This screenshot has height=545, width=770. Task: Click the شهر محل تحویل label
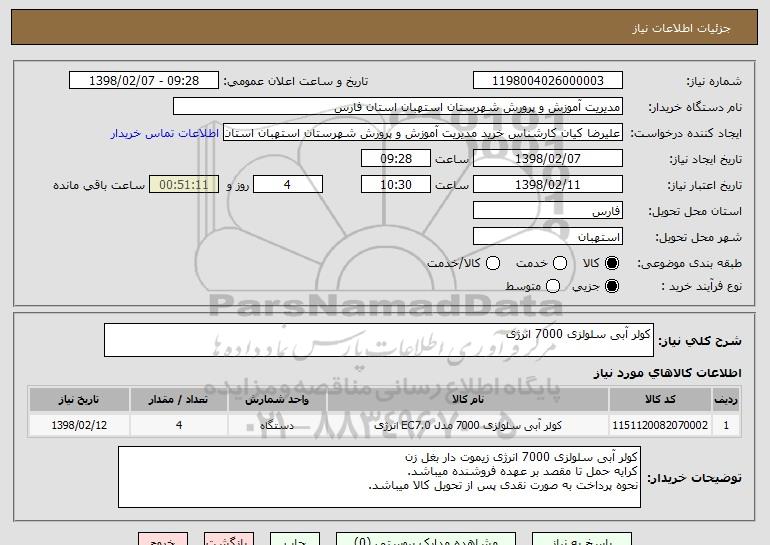tap(699, 237)
